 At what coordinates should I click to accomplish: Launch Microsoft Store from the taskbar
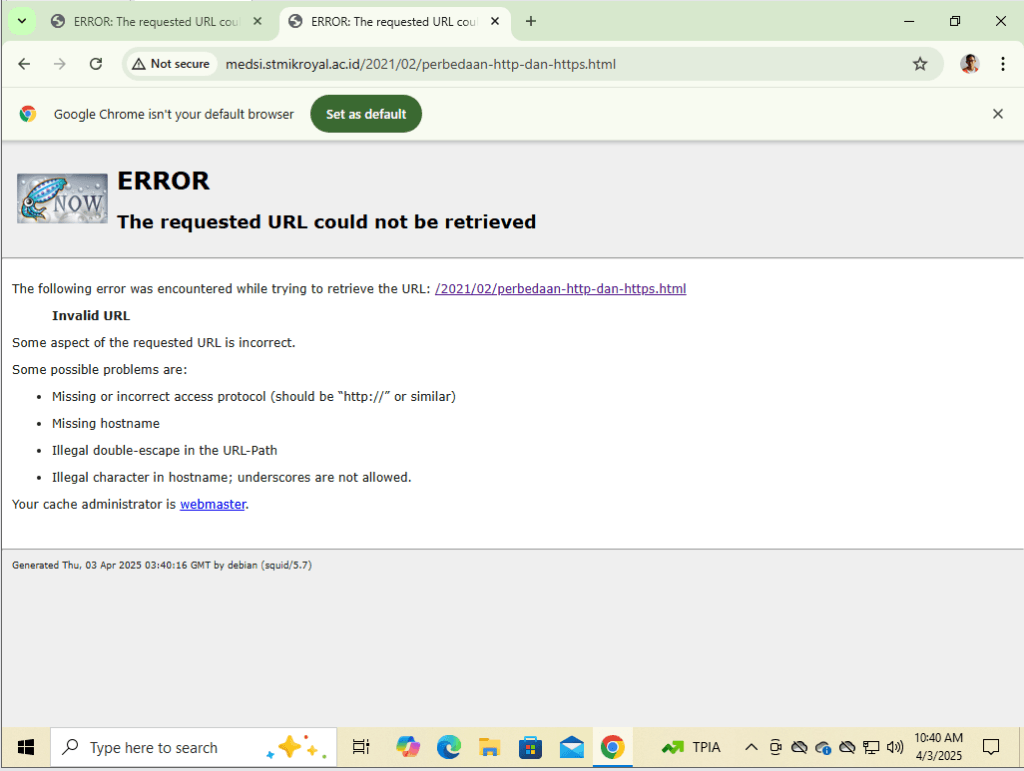530,747
